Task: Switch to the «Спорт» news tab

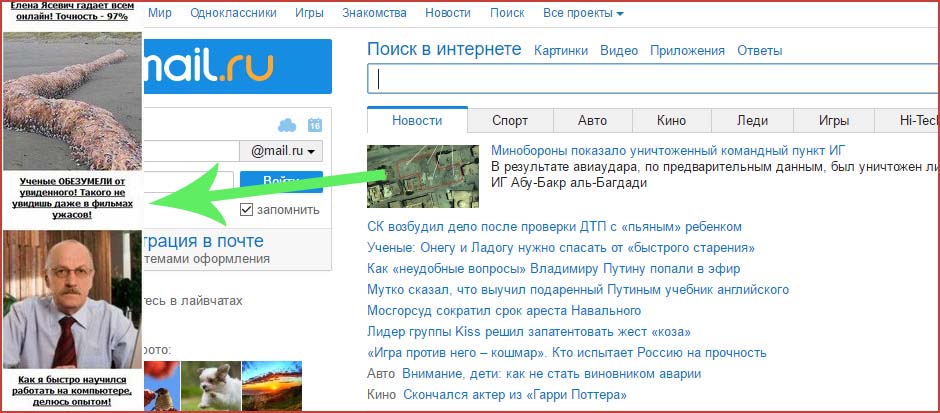Action: 510,120
